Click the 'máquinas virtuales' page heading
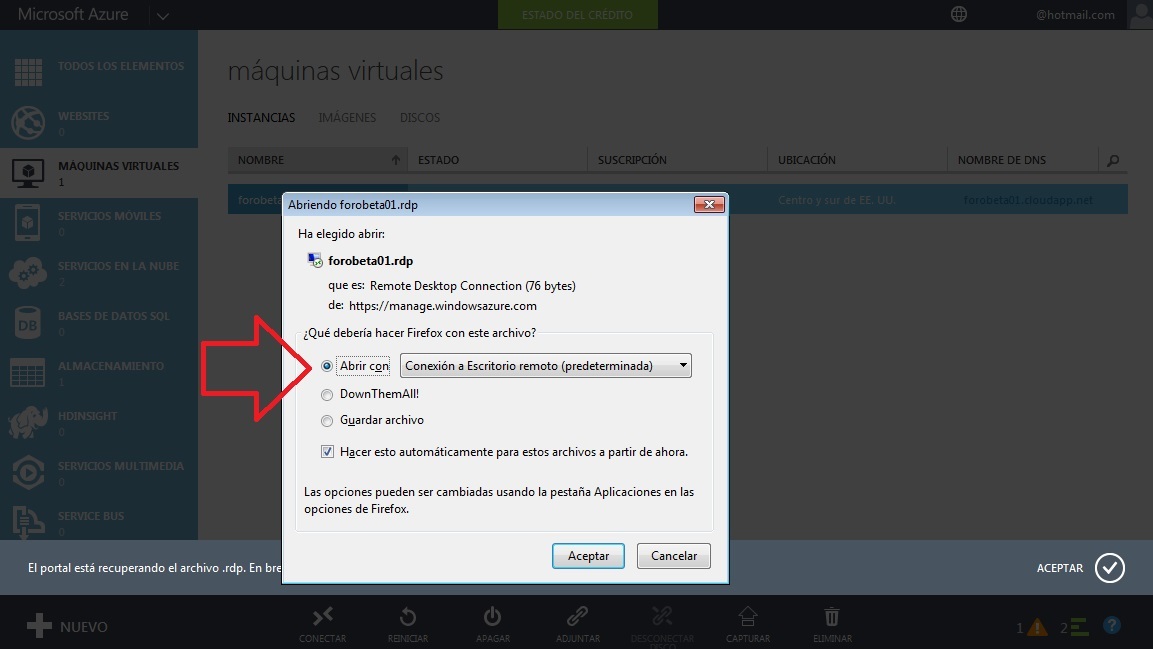The height and width of the screenshot is (649, 1153). pos(335,71)
